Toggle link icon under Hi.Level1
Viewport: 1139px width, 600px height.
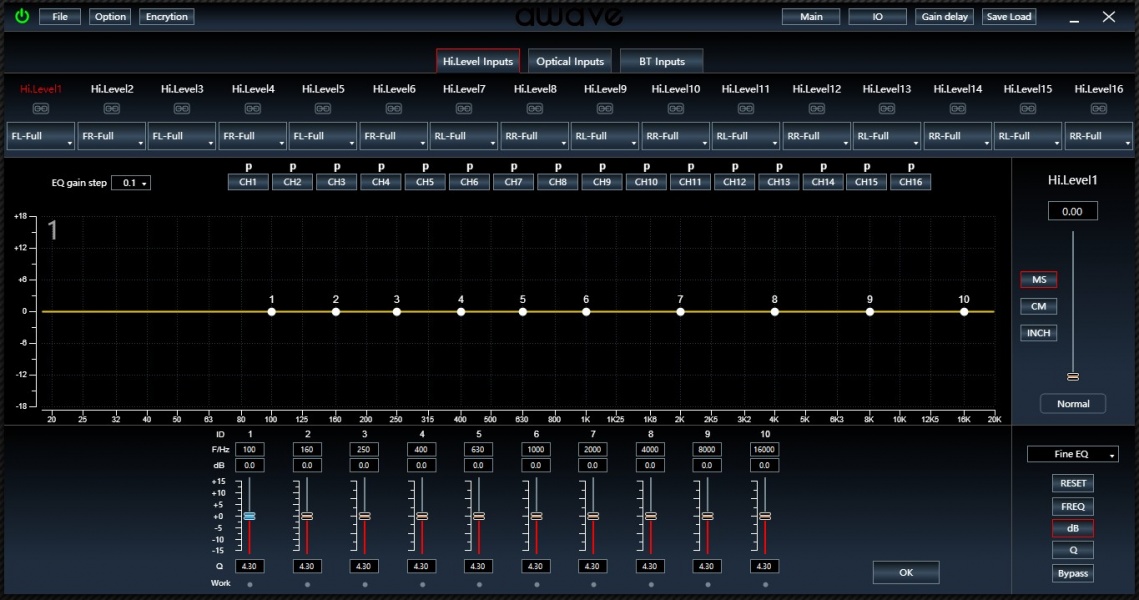click(x=41, y=109)
